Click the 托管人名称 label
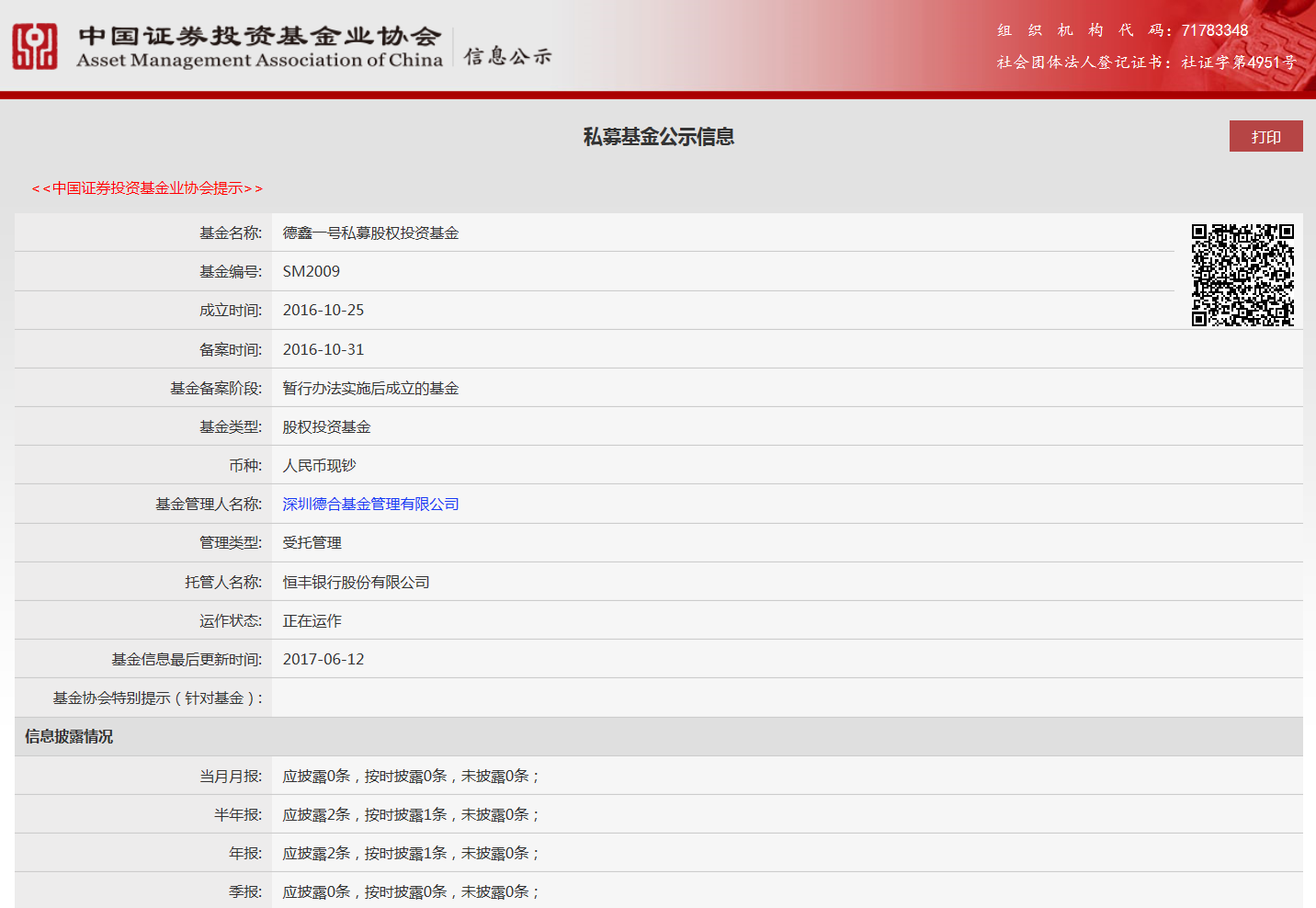Image resolution: width=1316 pixels, height=908 pixels. point(223,582)
